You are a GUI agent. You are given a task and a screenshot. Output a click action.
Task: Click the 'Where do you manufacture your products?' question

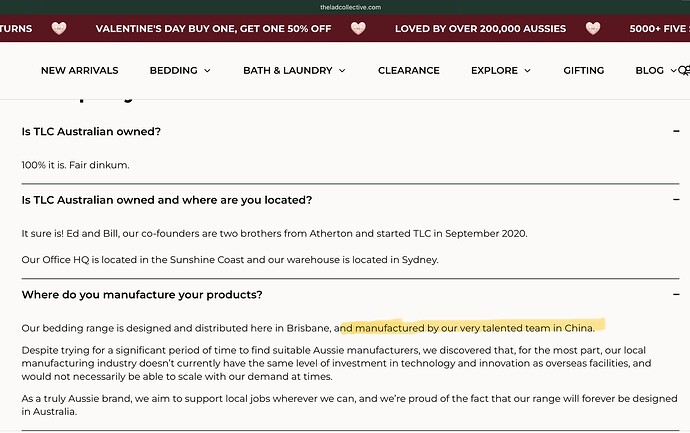click(142, 294)
